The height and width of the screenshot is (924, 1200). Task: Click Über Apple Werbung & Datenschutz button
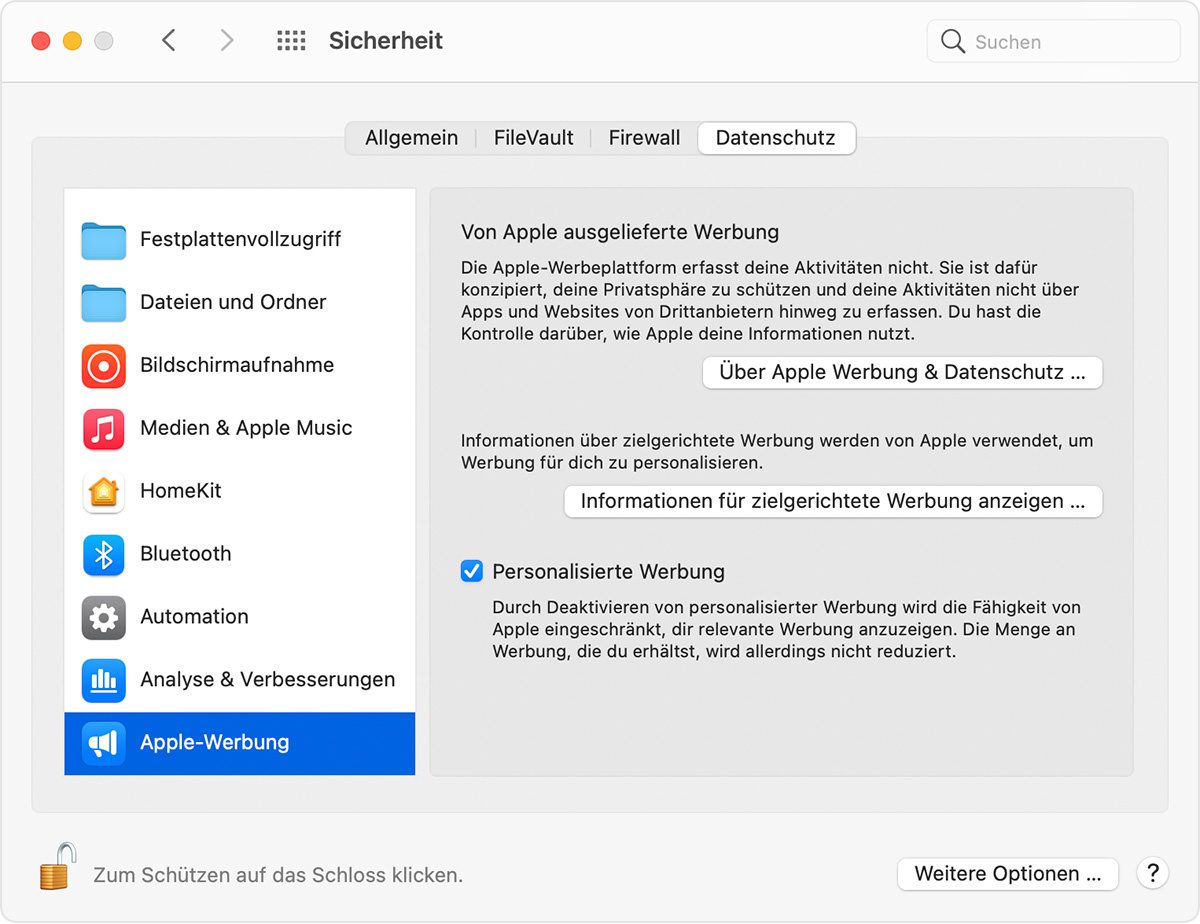point(902,372)
